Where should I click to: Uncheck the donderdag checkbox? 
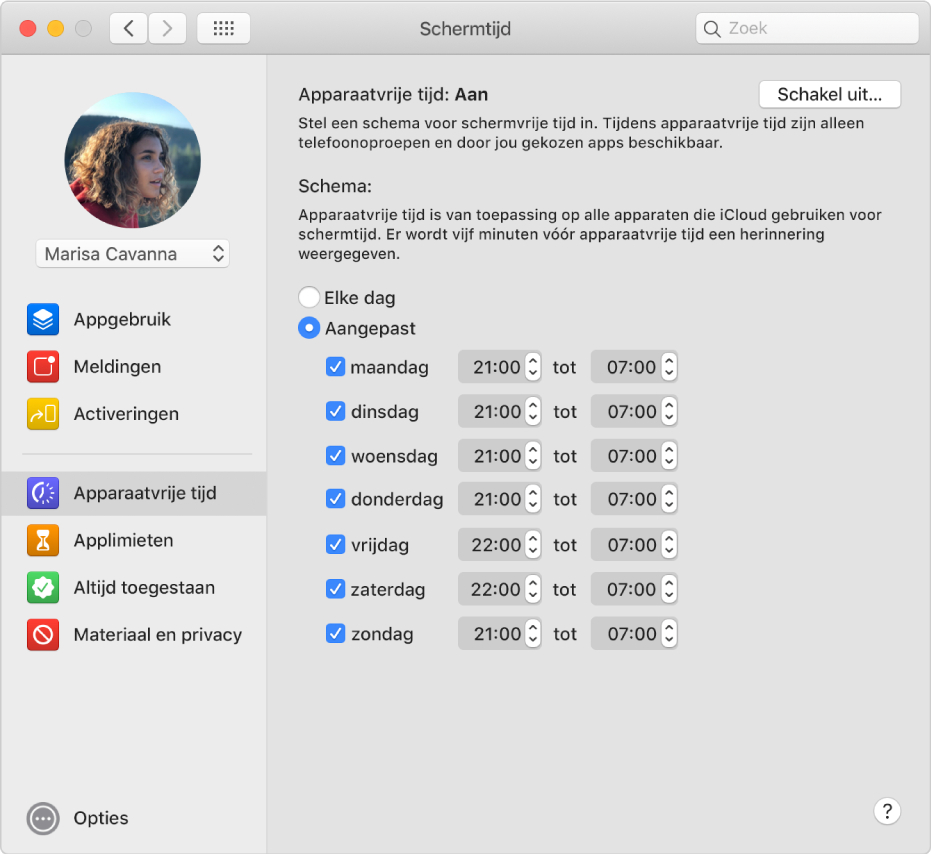pos(335,499)
